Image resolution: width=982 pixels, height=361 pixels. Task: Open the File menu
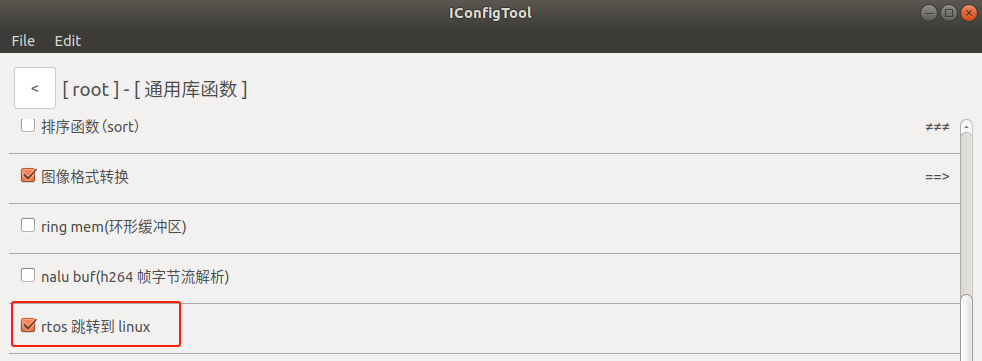point(23,41)
